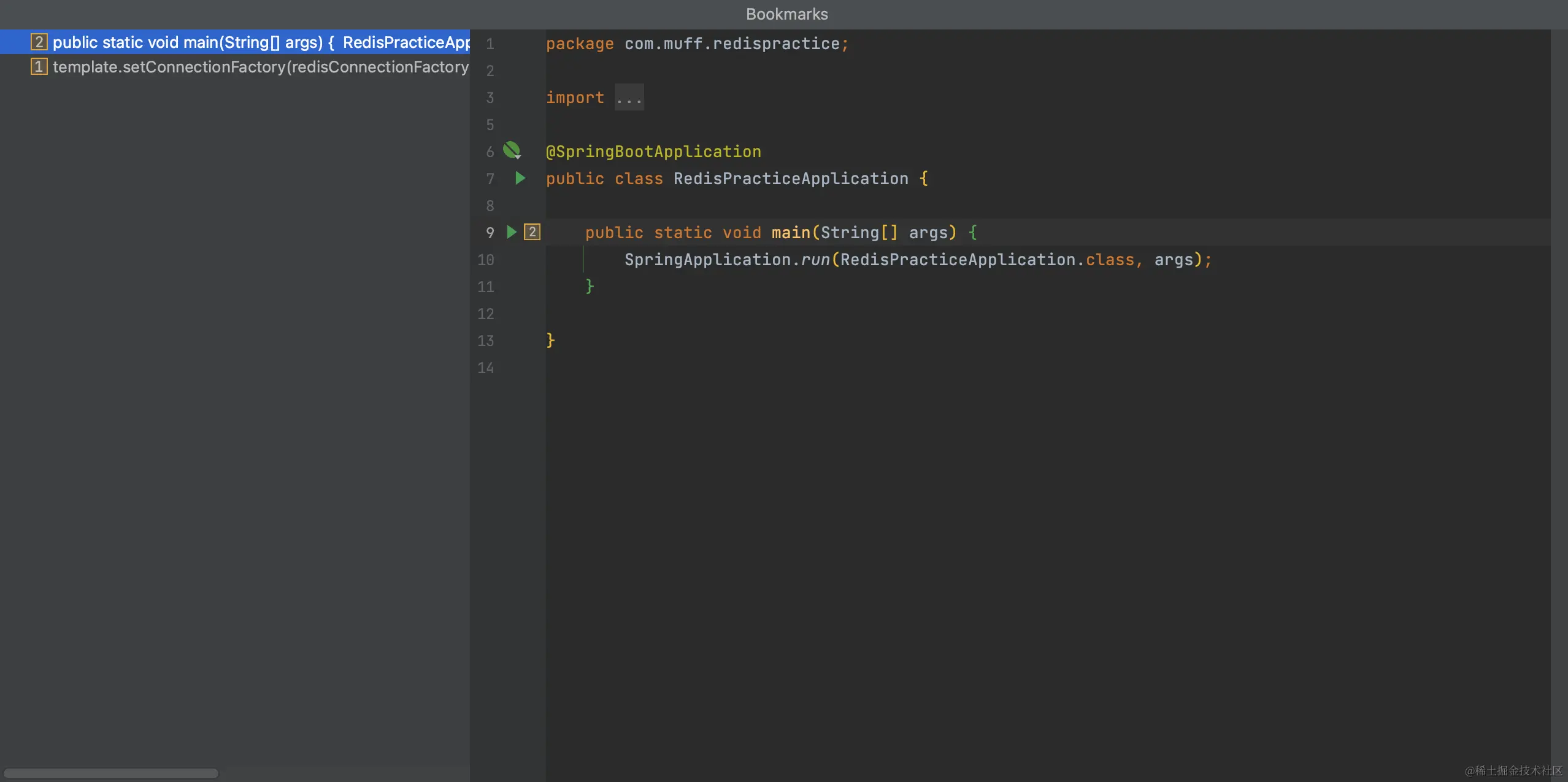
Task: Click the @SpringBootApplication annotation
Action: tap(653, 152)
